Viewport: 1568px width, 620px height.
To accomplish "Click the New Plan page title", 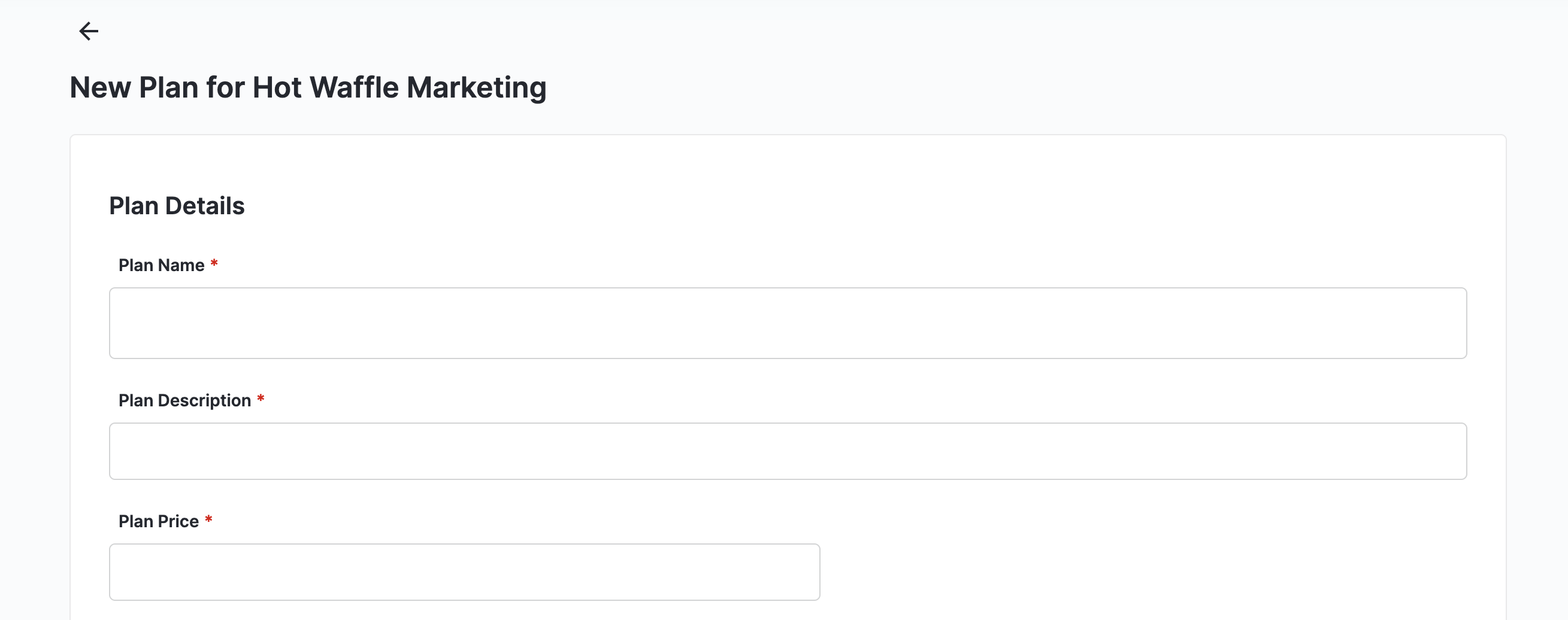I will (x=308, y=87).
